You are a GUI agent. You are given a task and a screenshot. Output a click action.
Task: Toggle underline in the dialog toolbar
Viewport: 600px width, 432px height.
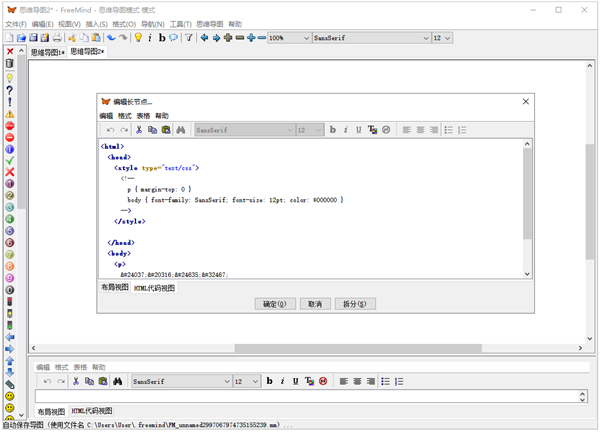point(359,130)
